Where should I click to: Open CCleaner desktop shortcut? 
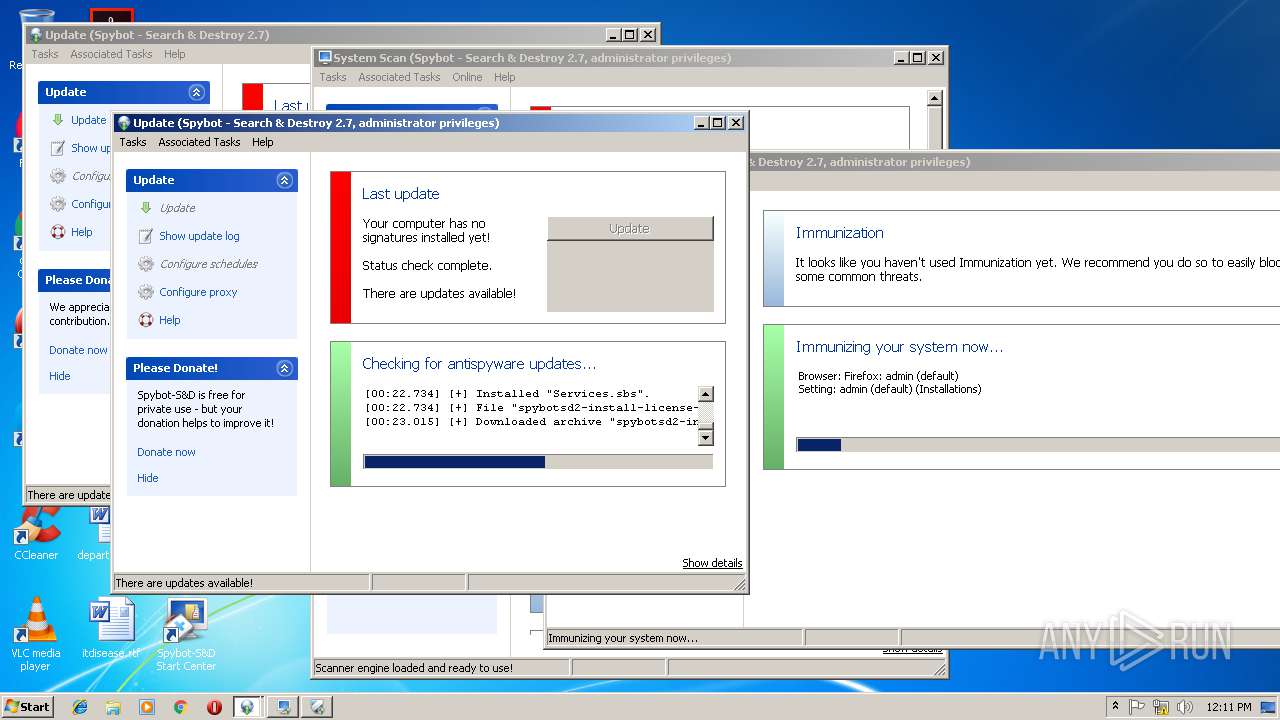click(36, 534)
